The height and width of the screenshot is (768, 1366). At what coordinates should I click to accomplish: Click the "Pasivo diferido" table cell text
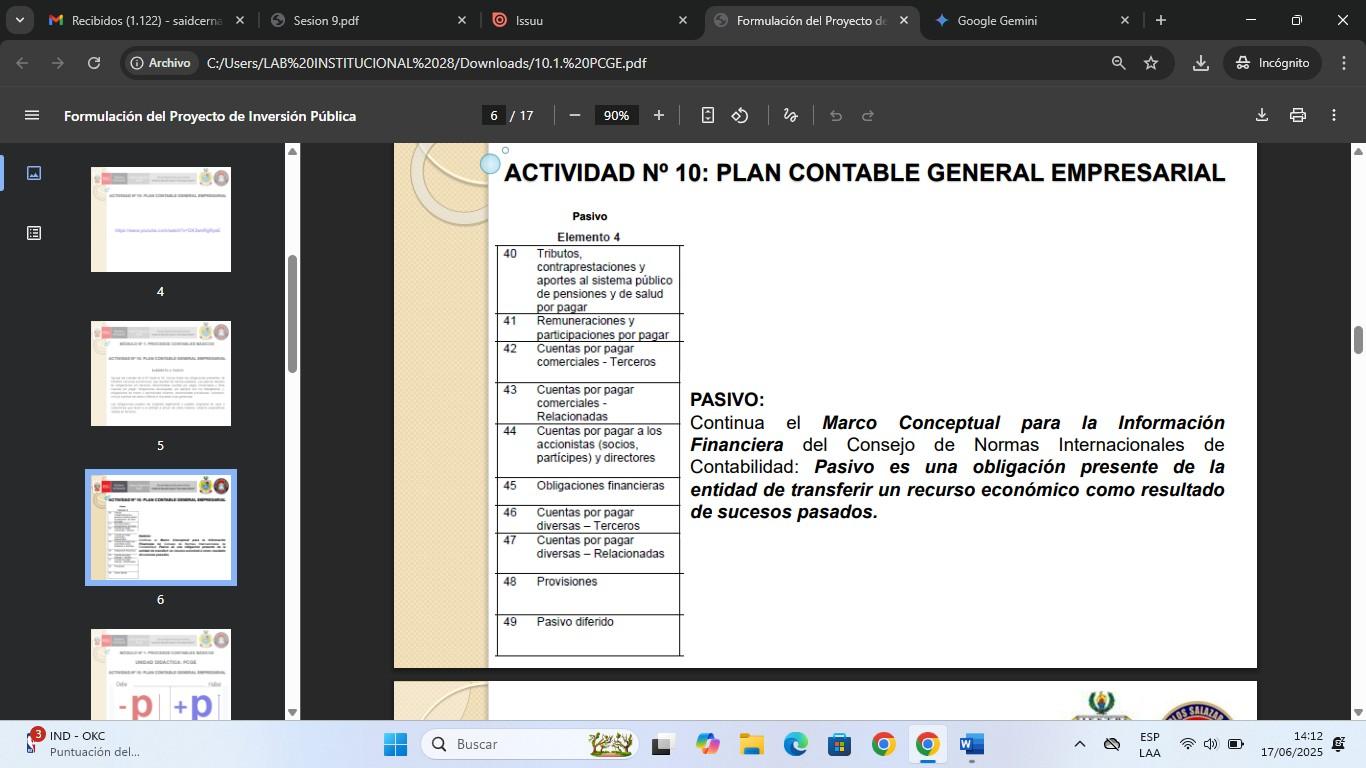575,622
